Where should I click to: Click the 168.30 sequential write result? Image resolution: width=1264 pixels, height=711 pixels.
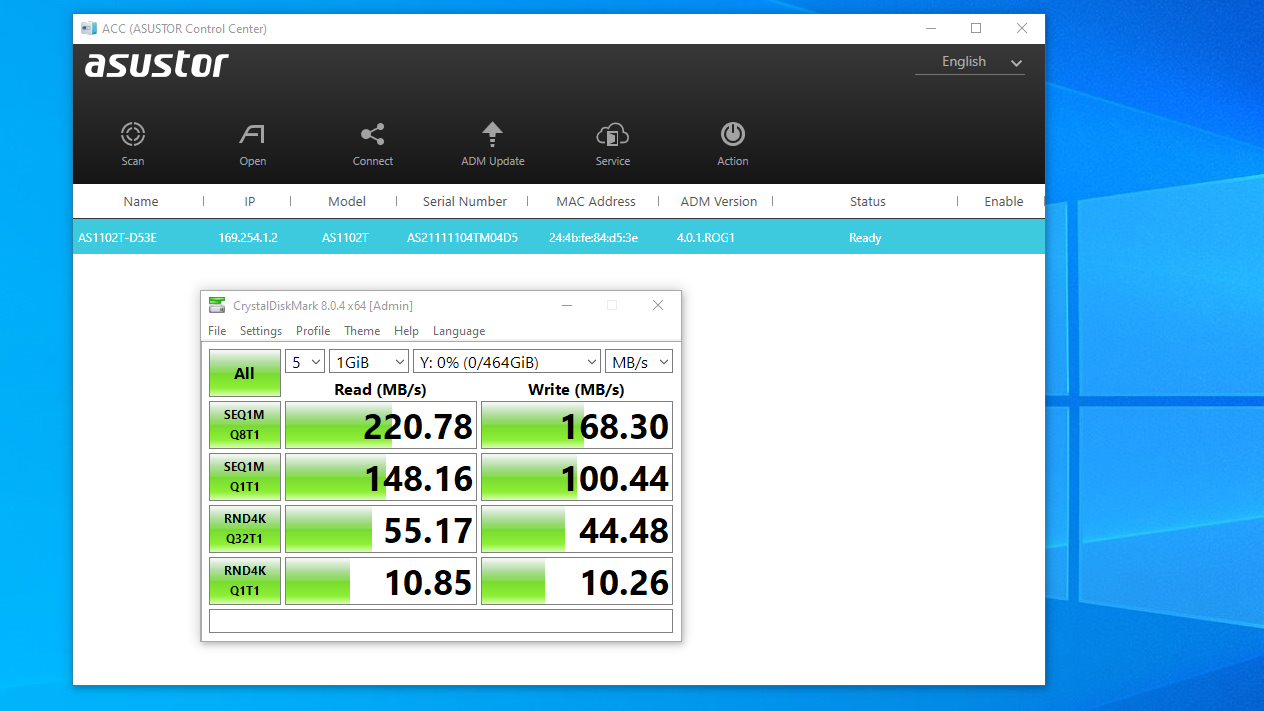pyautogui.click(x=577, y=425)
